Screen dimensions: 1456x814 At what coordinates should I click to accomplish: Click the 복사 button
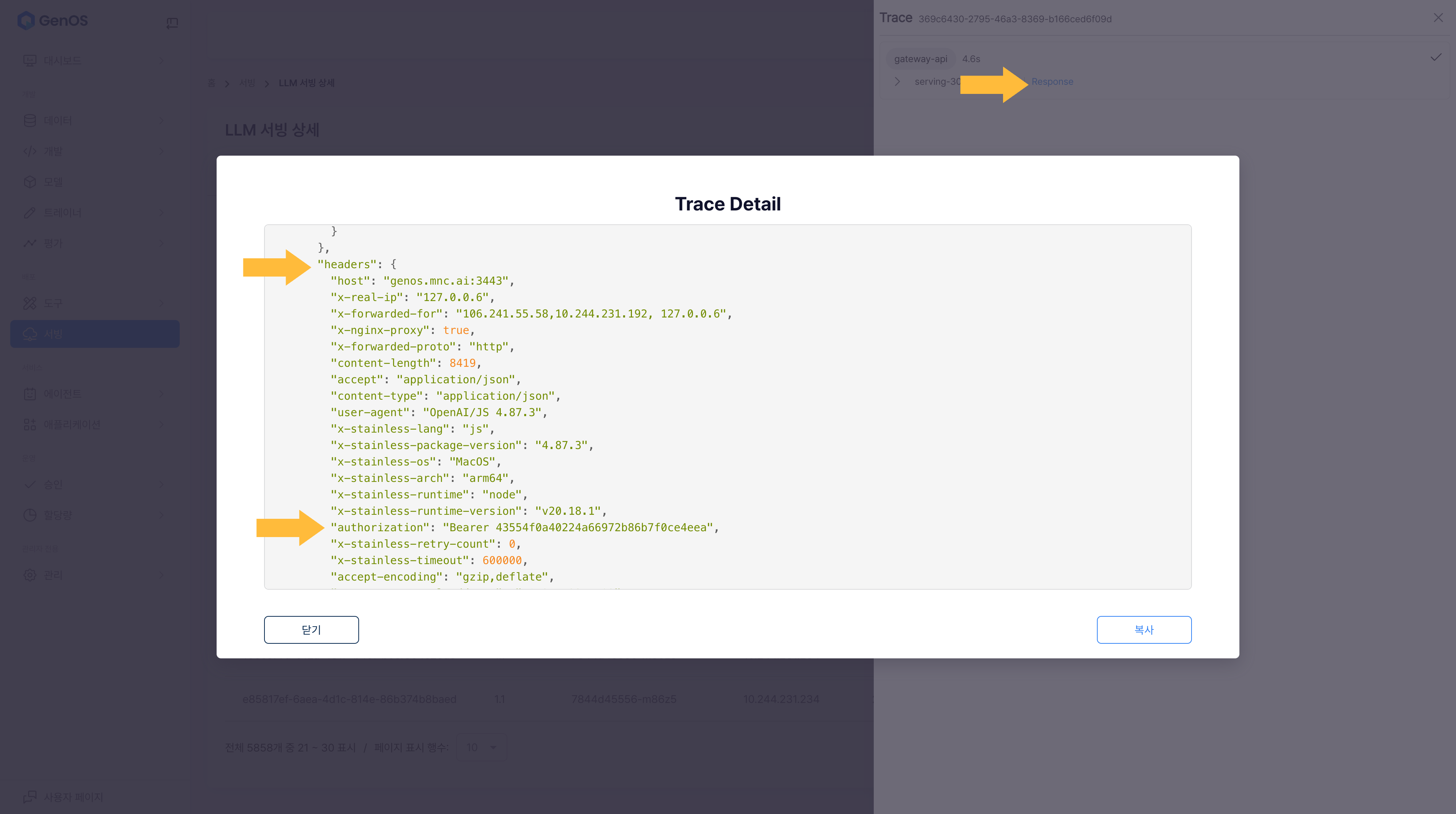pyautogui.click(x=1143, y=630)
